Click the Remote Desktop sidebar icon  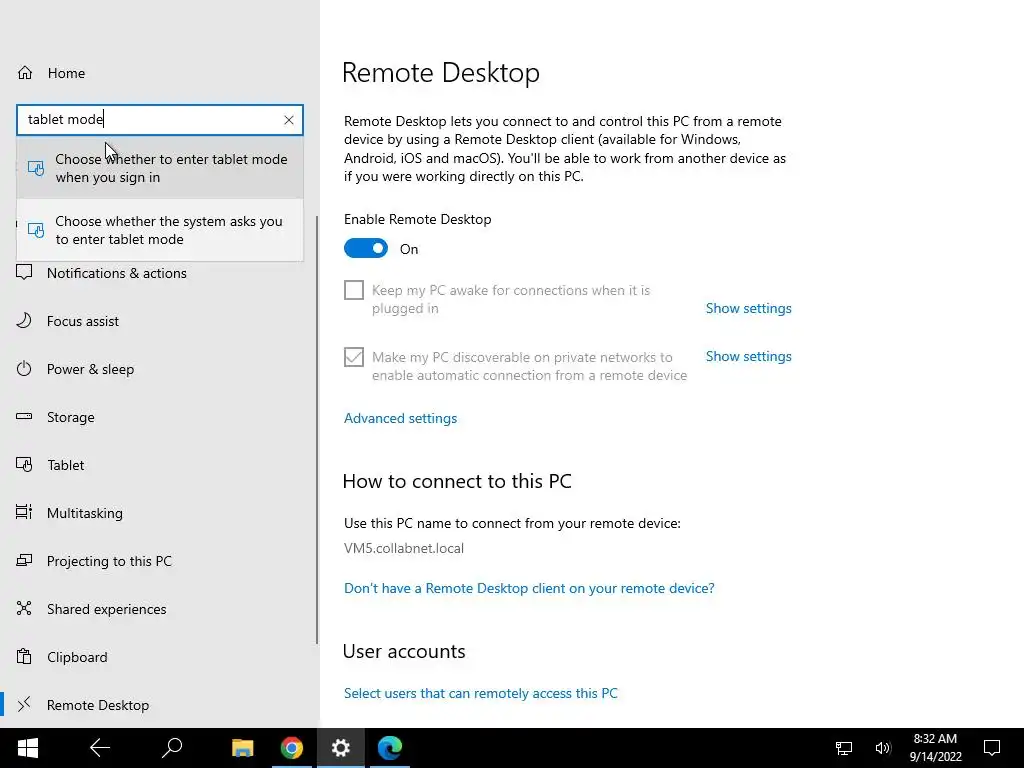(x=24, y=704)
